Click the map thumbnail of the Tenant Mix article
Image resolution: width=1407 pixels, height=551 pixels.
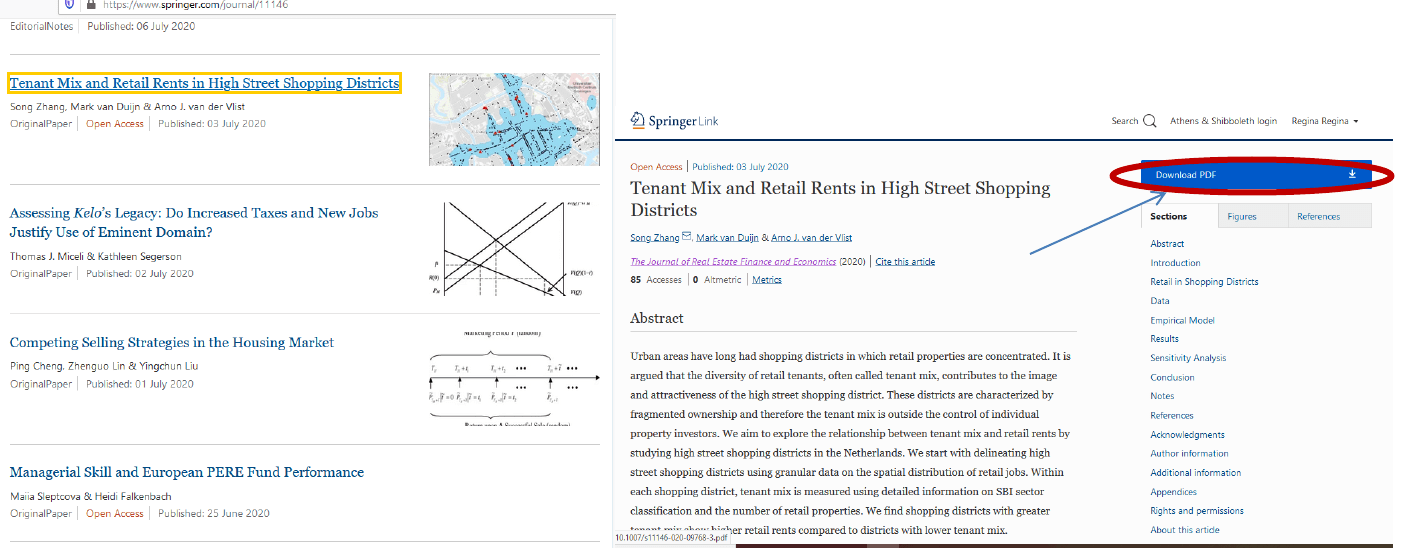(514, 118)
